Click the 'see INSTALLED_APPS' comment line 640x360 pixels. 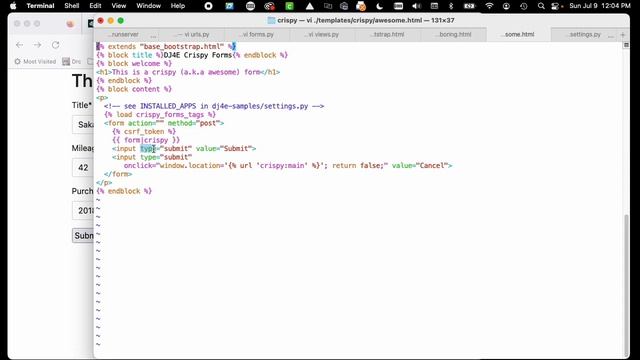click(x=214, y=106)
